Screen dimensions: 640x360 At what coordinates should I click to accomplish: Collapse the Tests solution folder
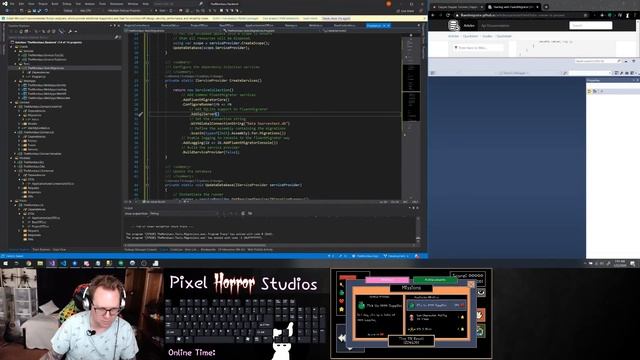tap(11, 201)
